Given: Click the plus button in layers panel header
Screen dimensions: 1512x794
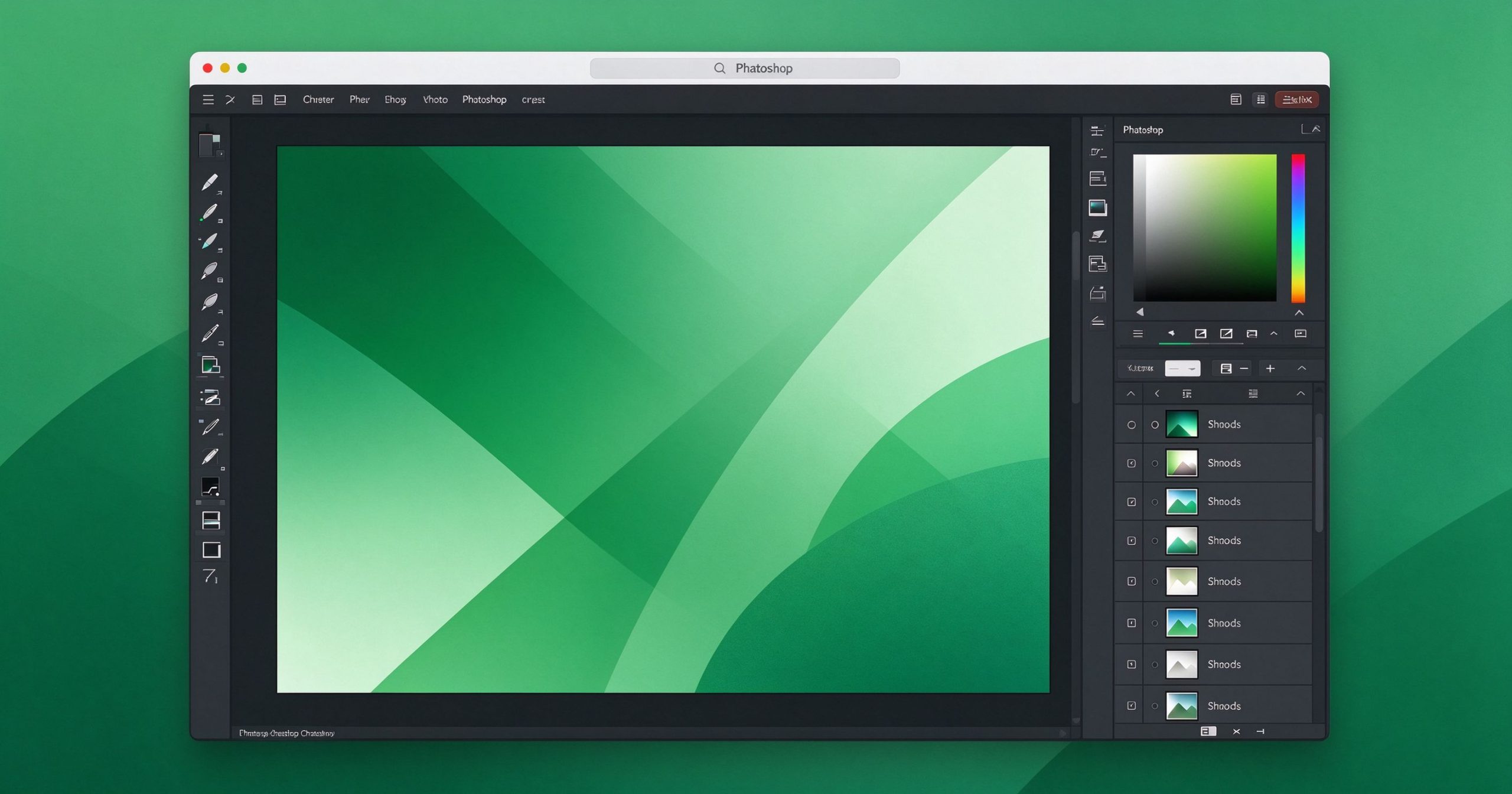Looking at the screenshot, I should (x=1270, y=369).
